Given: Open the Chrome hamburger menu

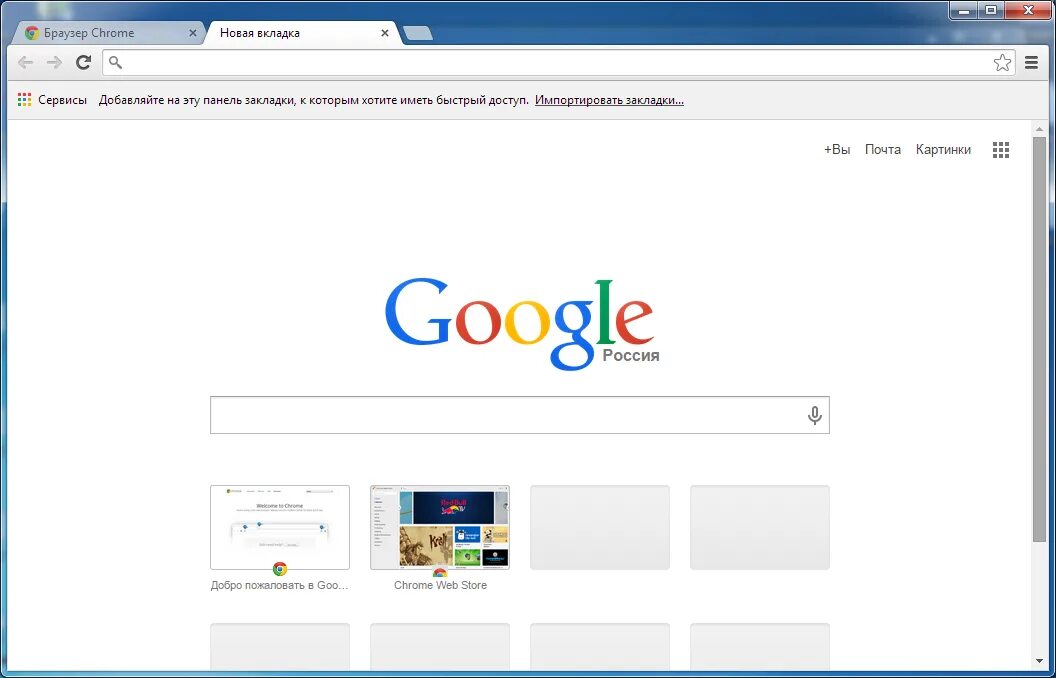Looking at the screenshot, I should (1031, 63).
